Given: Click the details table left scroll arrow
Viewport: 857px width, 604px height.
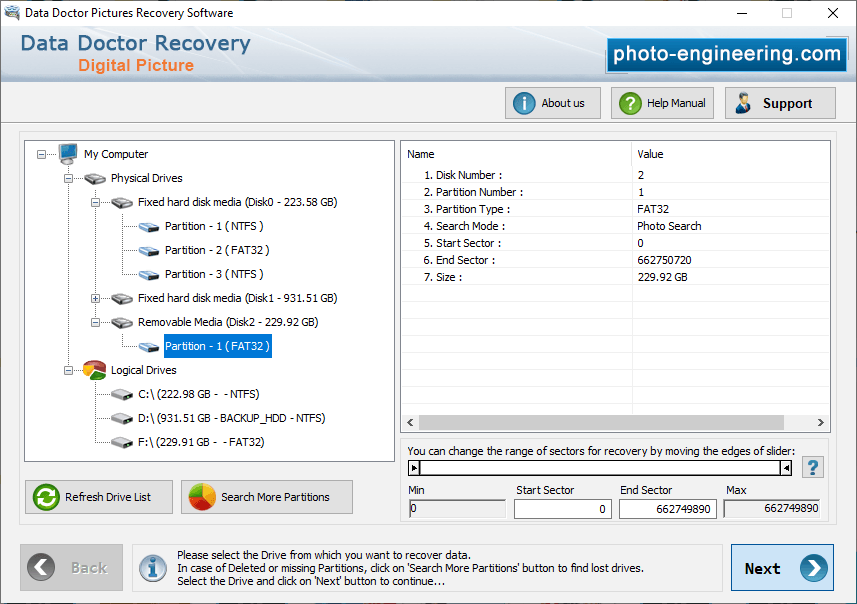Looking at the screenshot, I should [410, 423].
